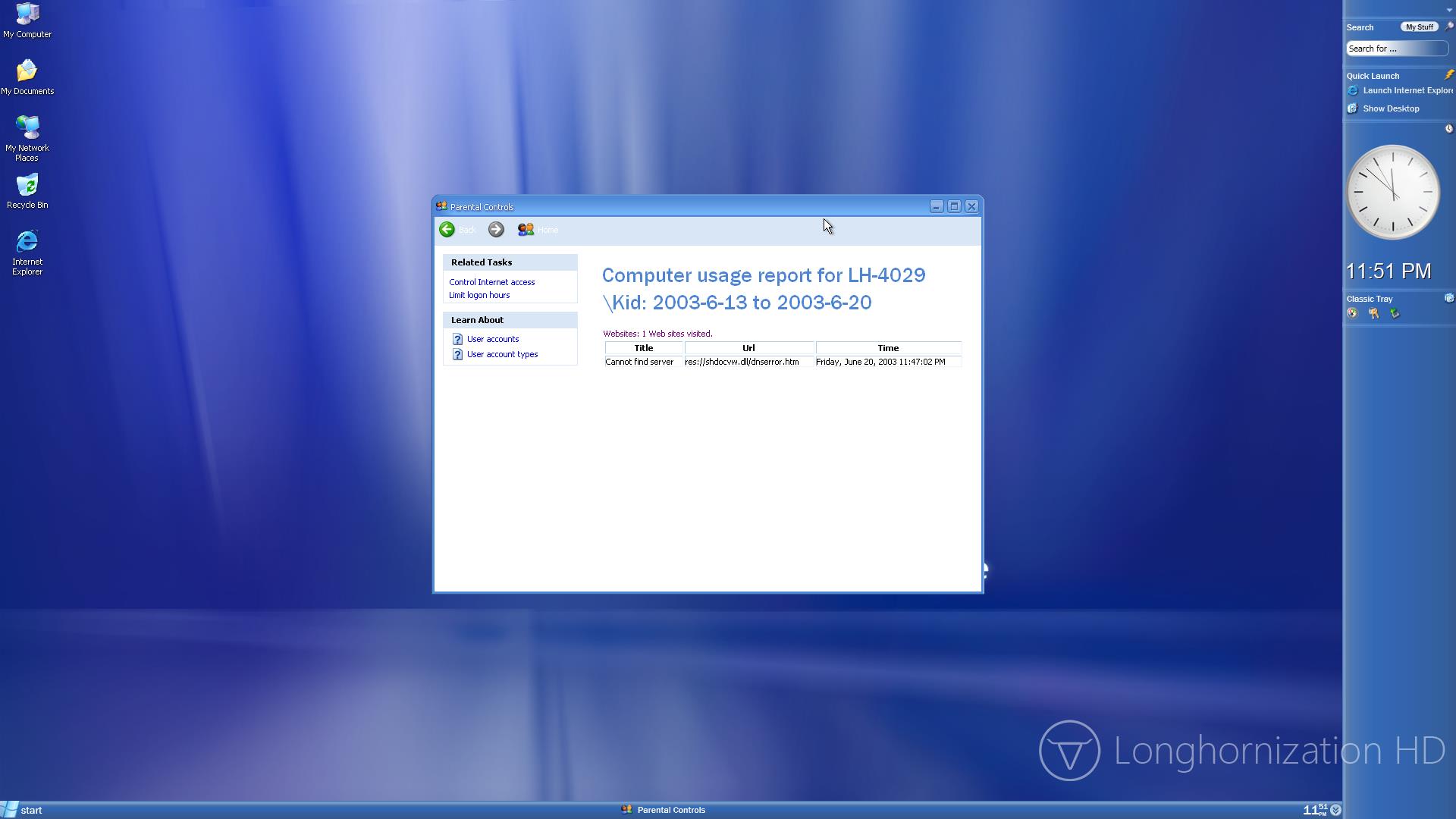Open User account types help topic
The height and width of the screenshot is (819, 1456).
(x=502, y=354)
